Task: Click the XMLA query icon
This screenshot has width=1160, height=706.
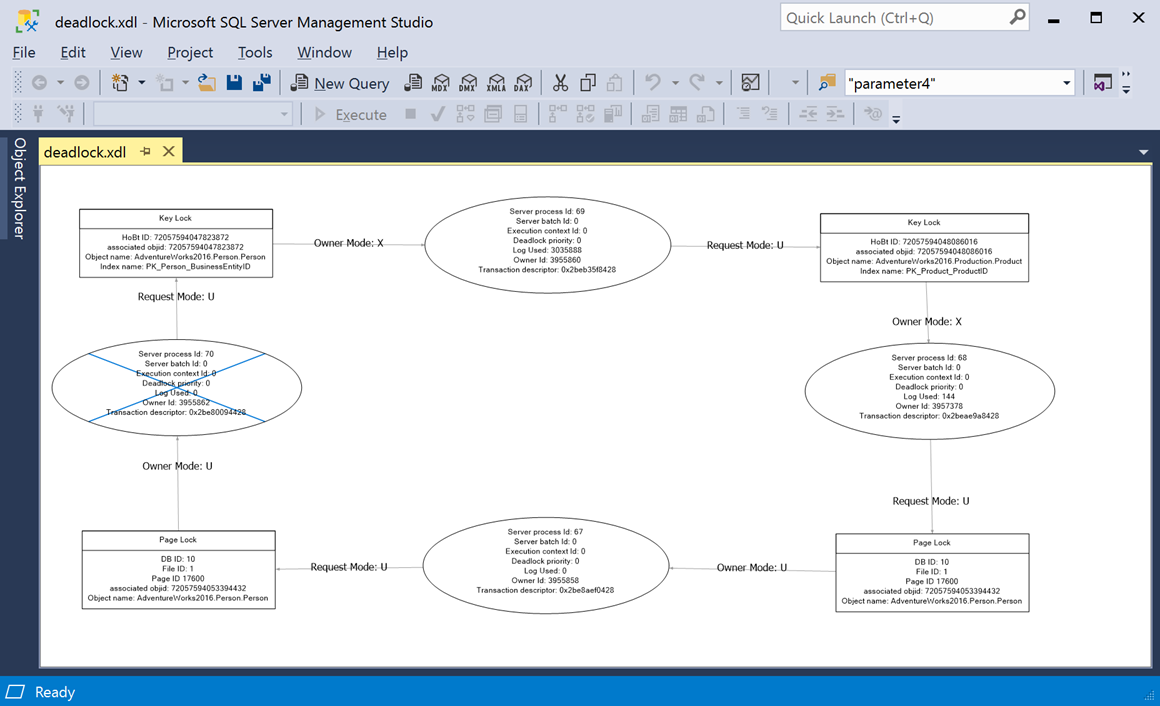Action: [x=496, y=83]
